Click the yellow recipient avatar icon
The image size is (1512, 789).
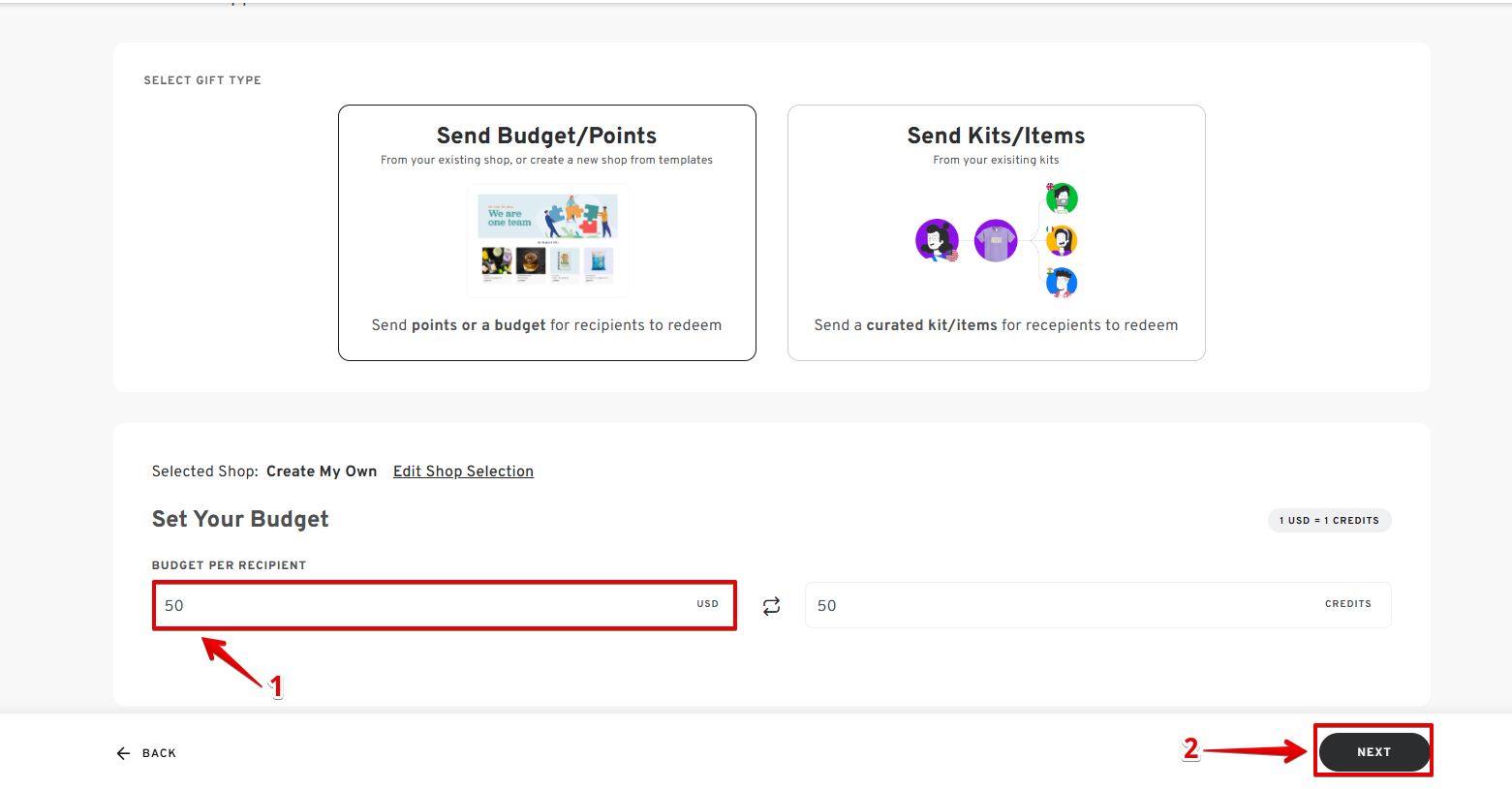1062,240
